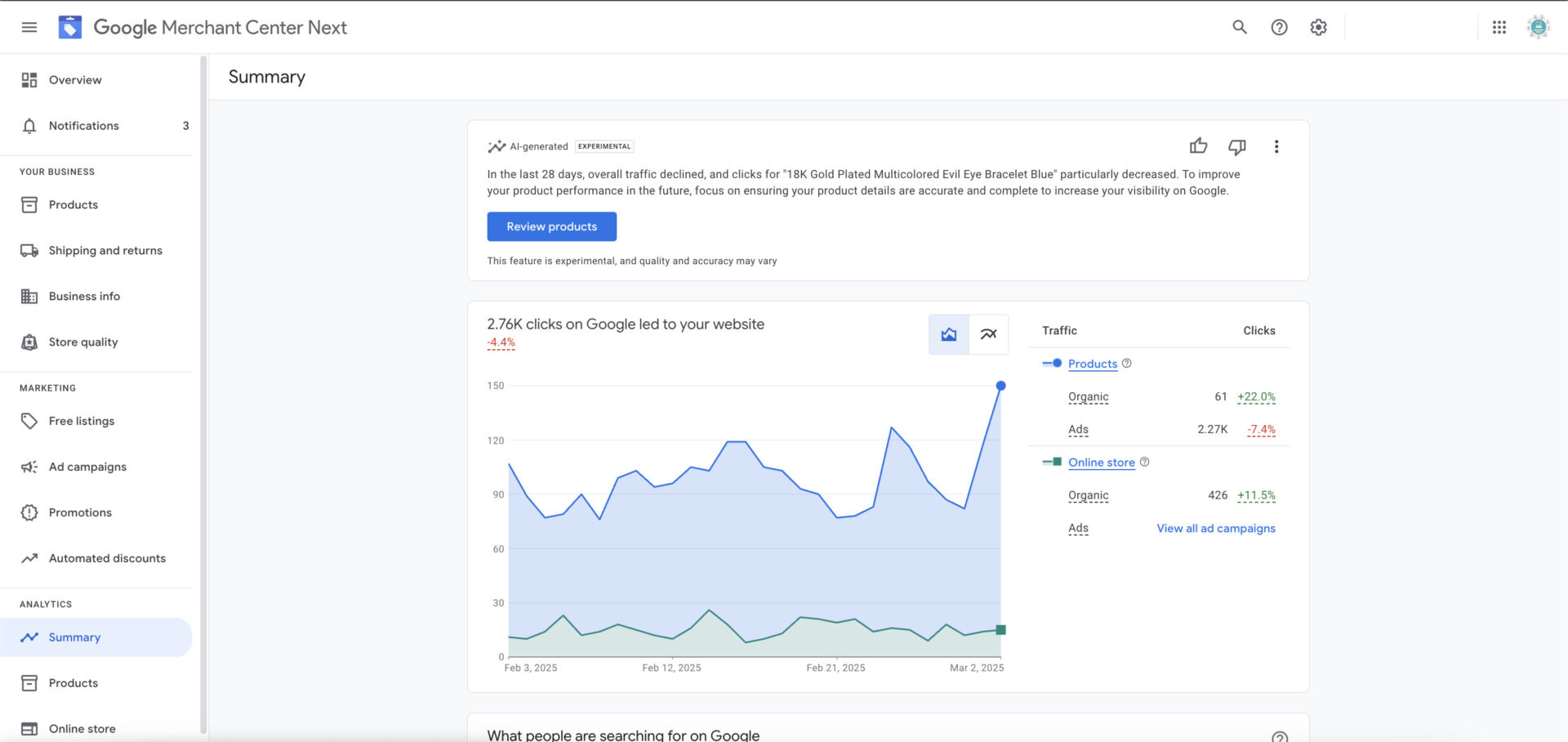1568x742 pixels.
Task: Click the Products Organic label
Action: tap(1089, 396)
